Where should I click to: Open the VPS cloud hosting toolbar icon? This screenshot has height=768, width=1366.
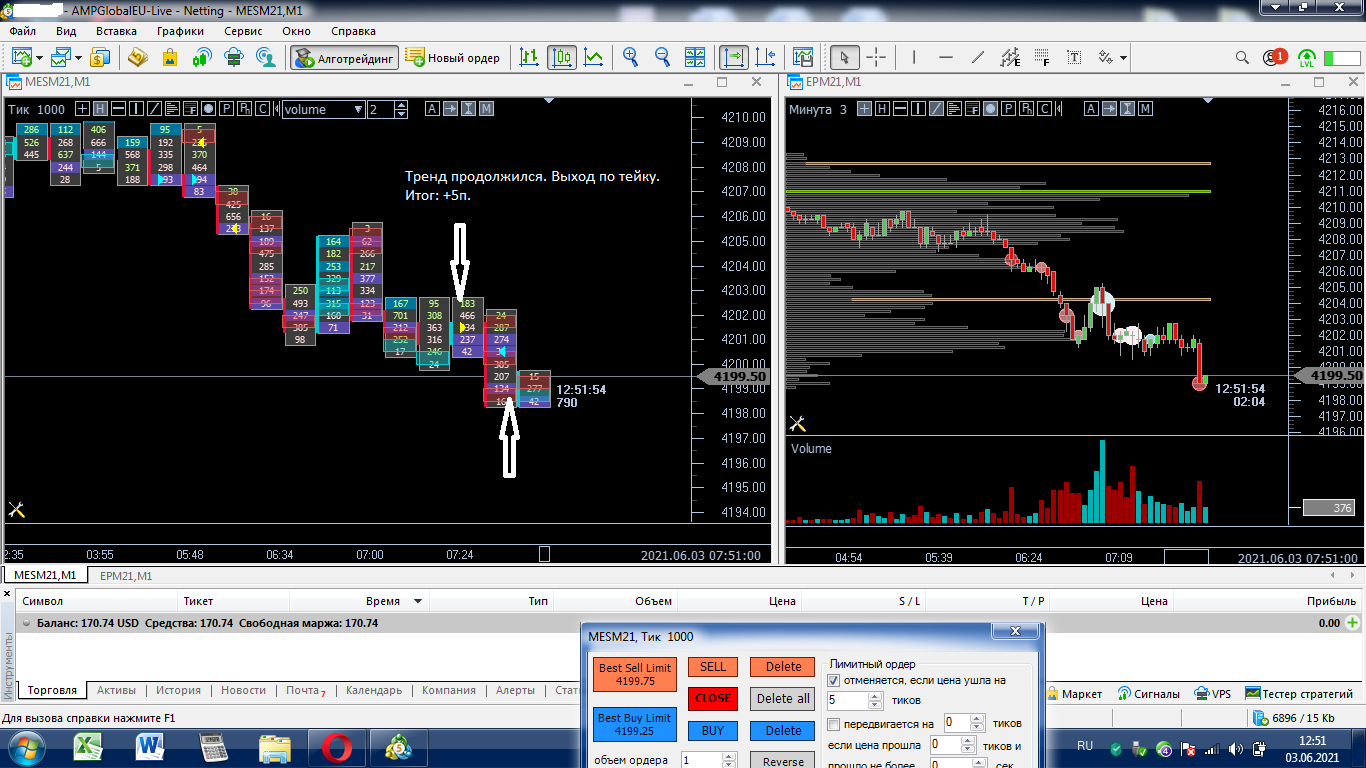(x=234, y=57)
